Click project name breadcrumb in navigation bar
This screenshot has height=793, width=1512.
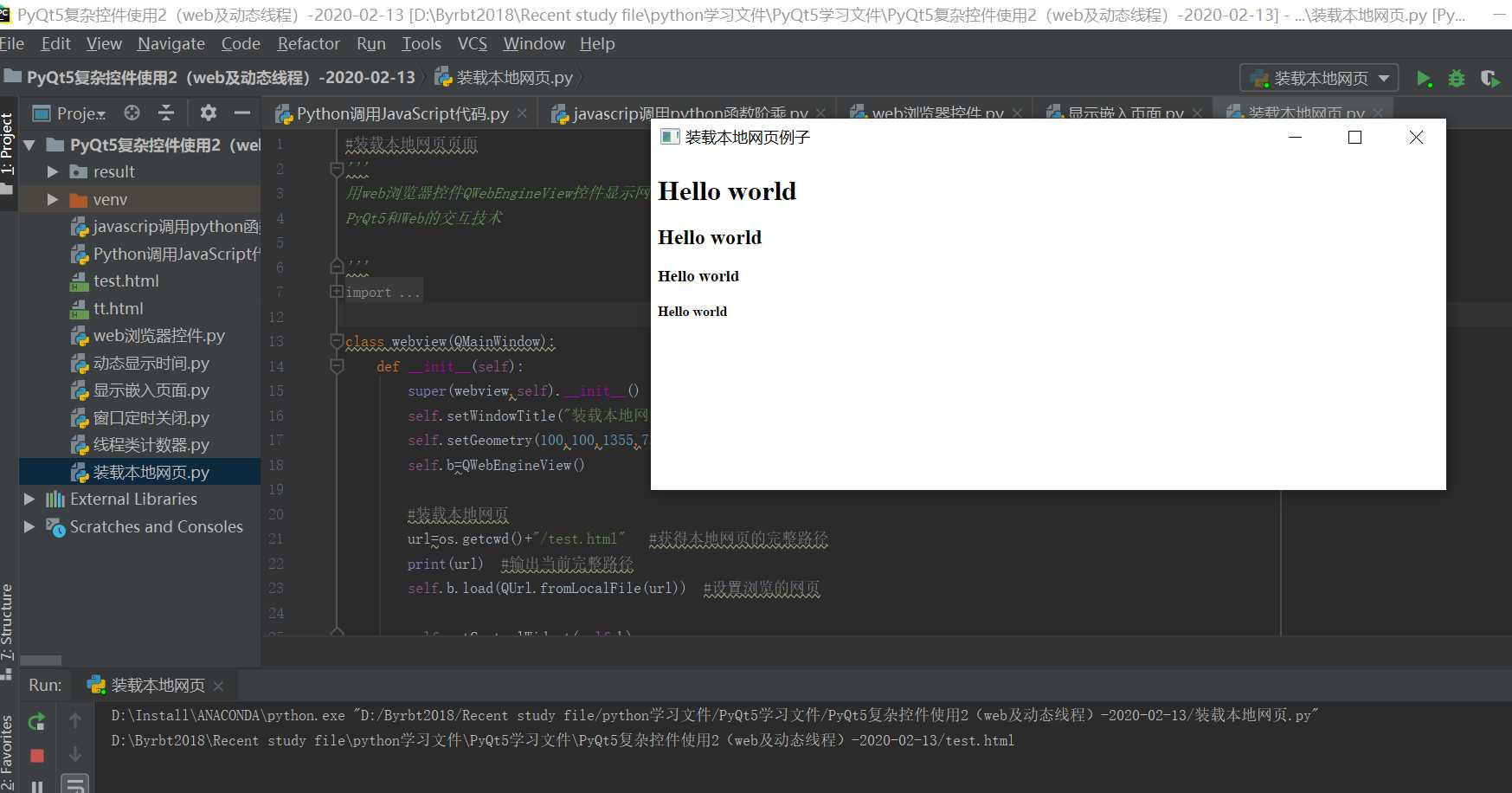210,78
